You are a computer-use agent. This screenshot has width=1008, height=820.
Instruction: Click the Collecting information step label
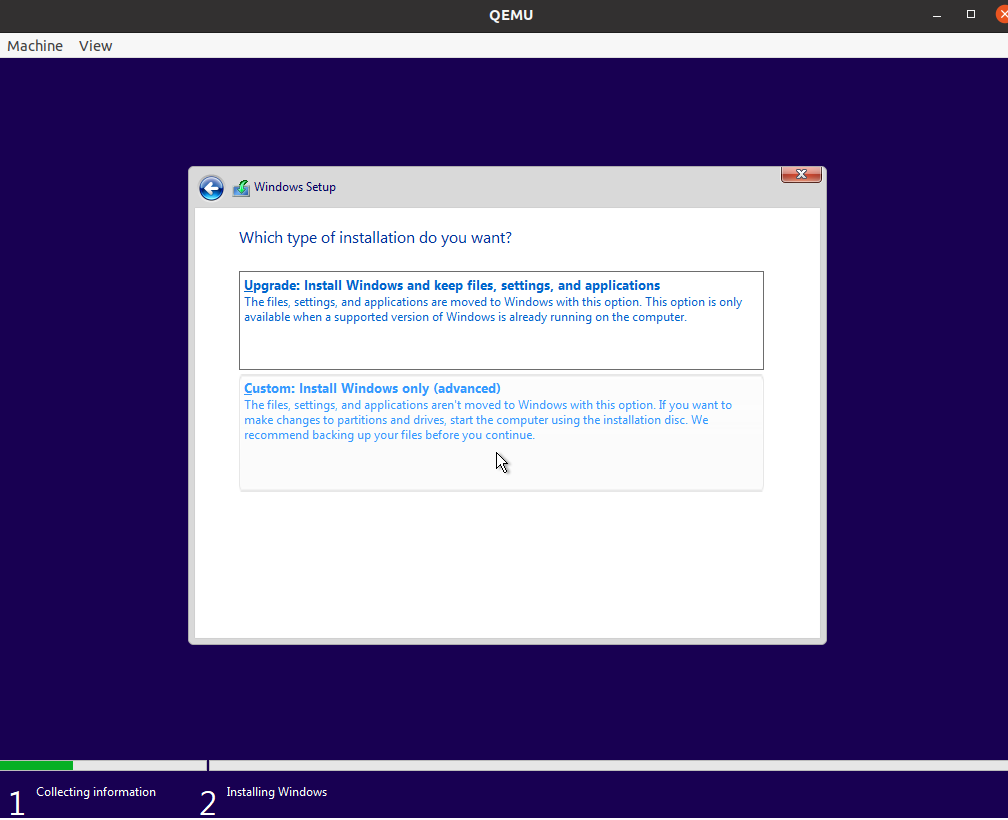tap(96, 792)
